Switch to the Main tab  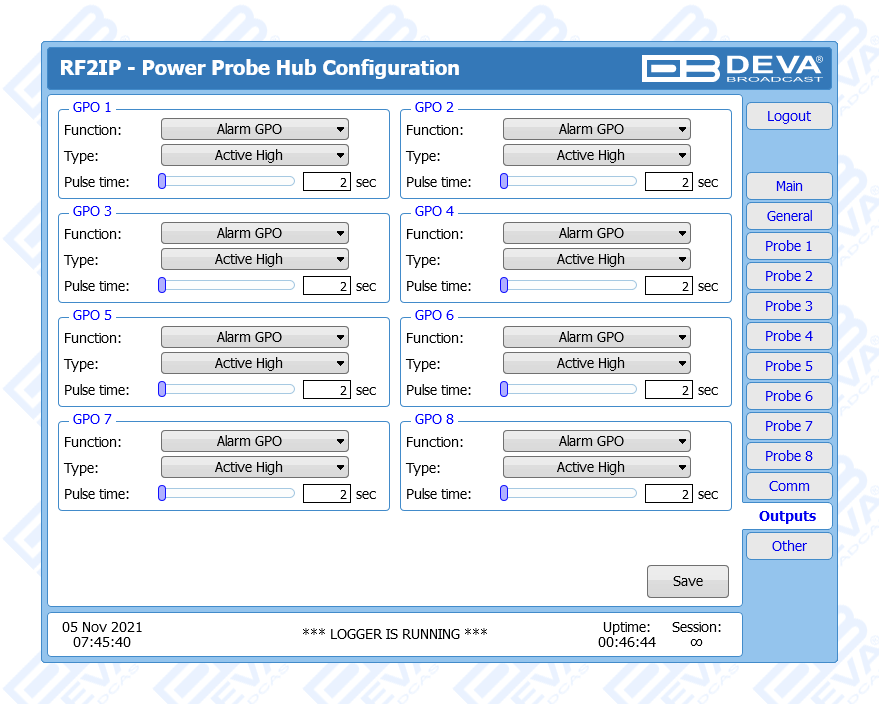(788, 186)
